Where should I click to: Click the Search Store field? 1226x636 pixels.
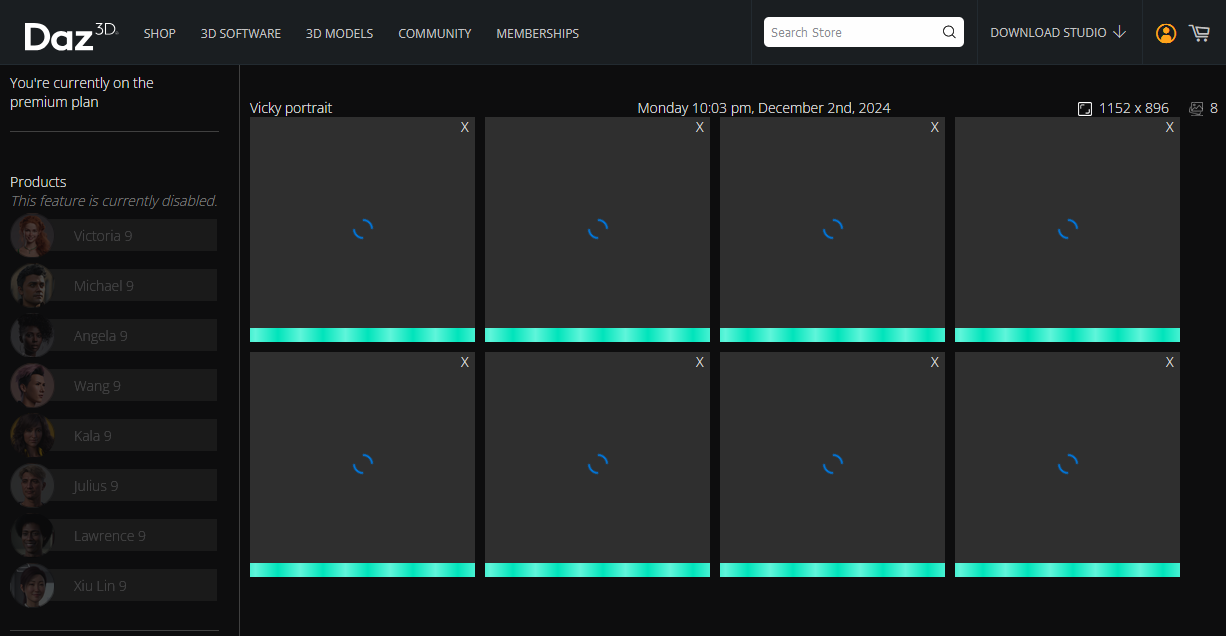pos(864,32)
